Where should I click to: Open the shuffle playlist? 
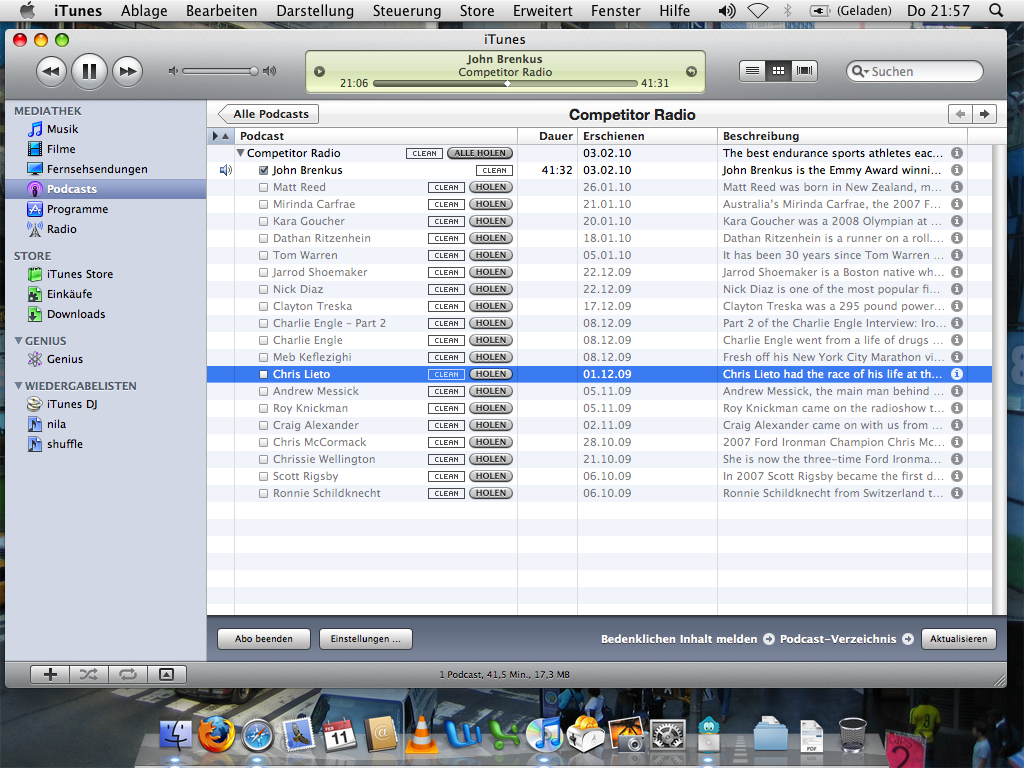65,444
